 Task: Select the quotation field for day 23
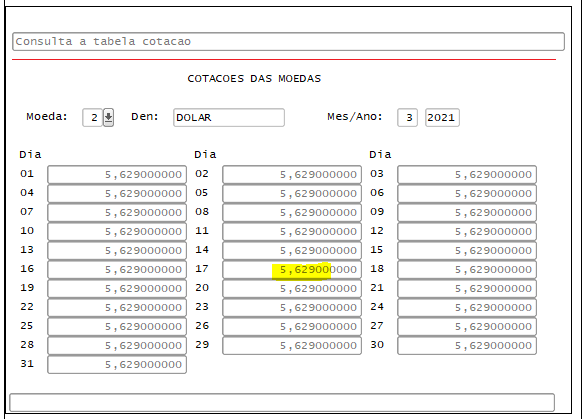292,308
